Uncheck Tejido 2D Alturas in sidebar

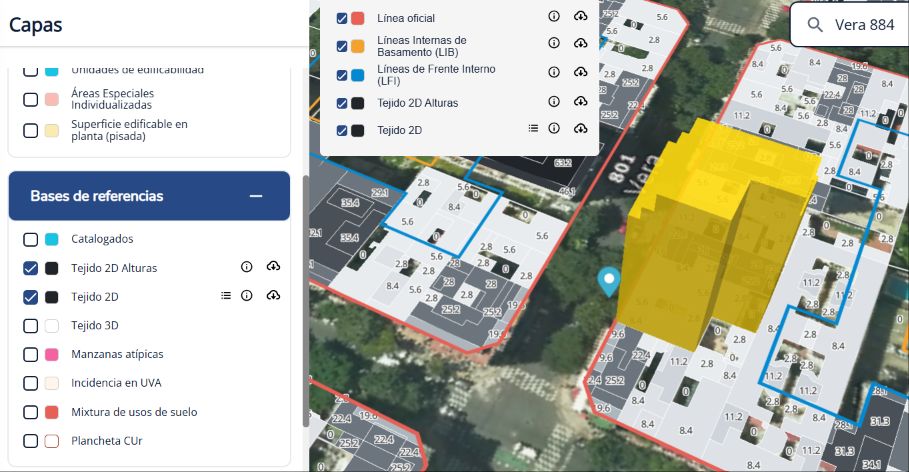coord(30,268)
